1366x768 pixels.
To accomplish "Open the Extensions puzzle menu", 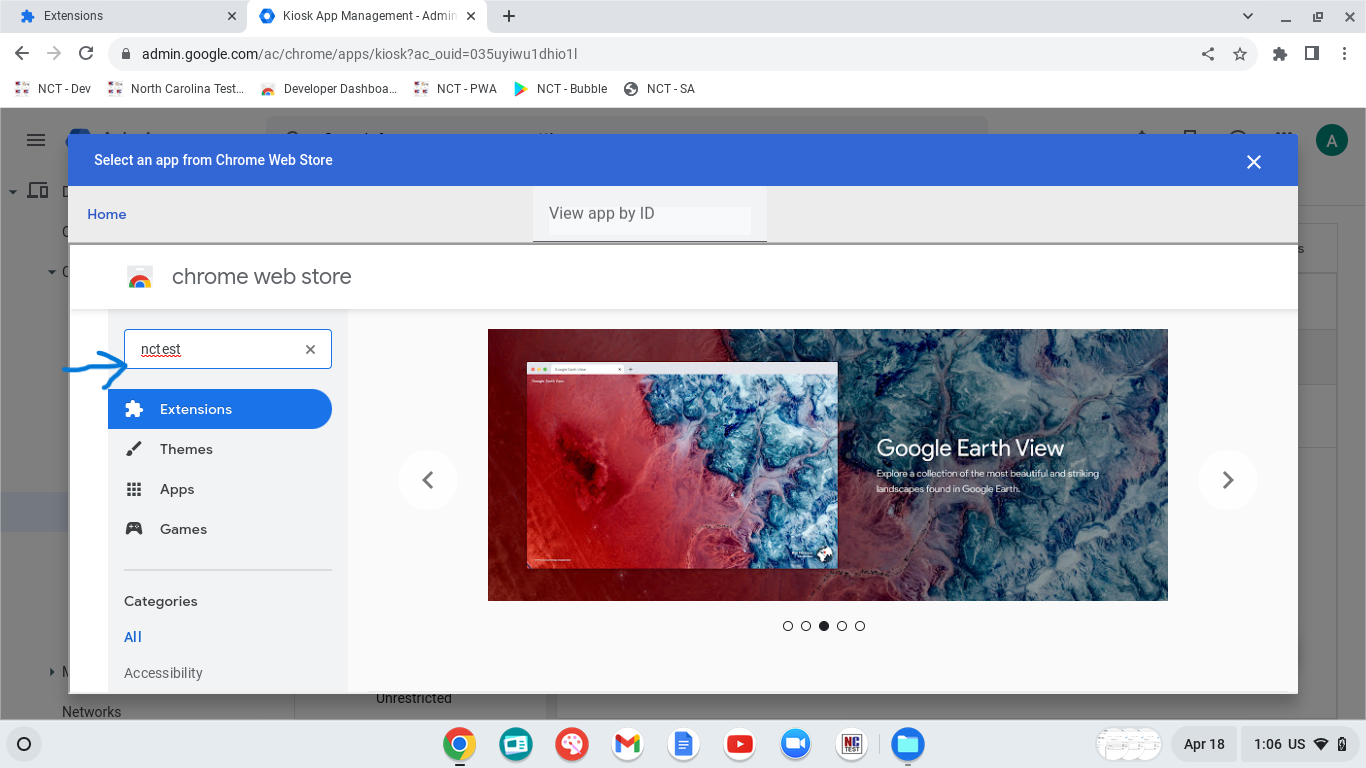I will pyautogui.click(x=1280, y=54).
